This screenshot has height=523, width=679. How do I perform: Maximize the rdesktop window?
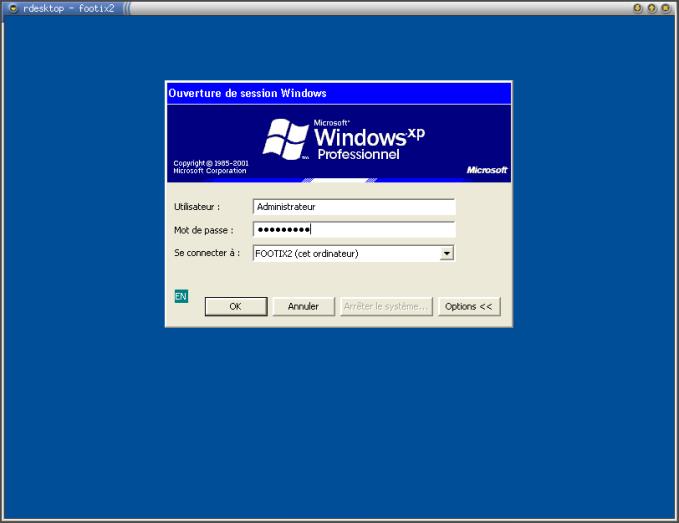[x=652, y=7]
